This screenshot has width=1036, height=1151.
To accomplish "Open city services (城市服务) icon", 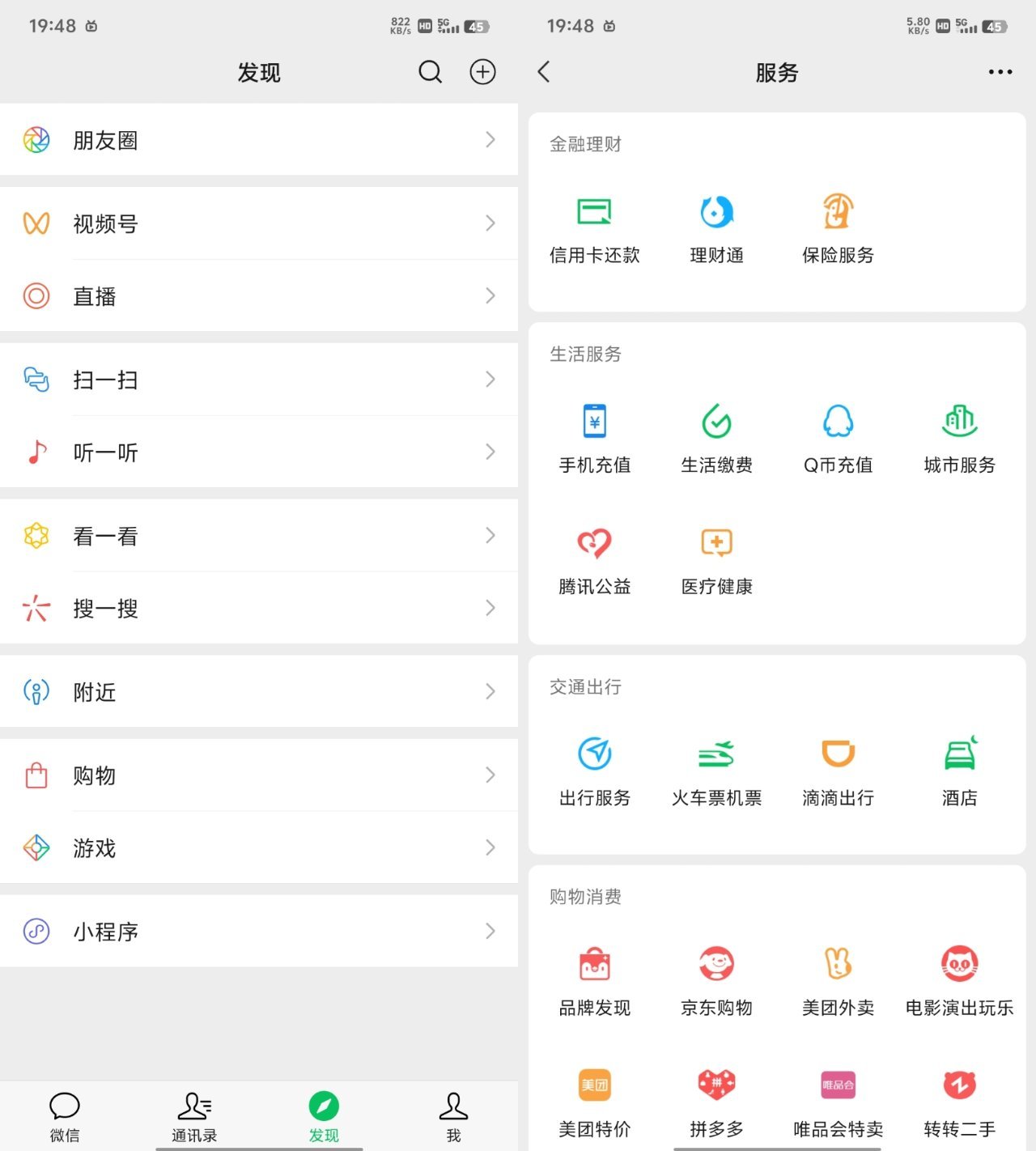I will tap(960, 421).
